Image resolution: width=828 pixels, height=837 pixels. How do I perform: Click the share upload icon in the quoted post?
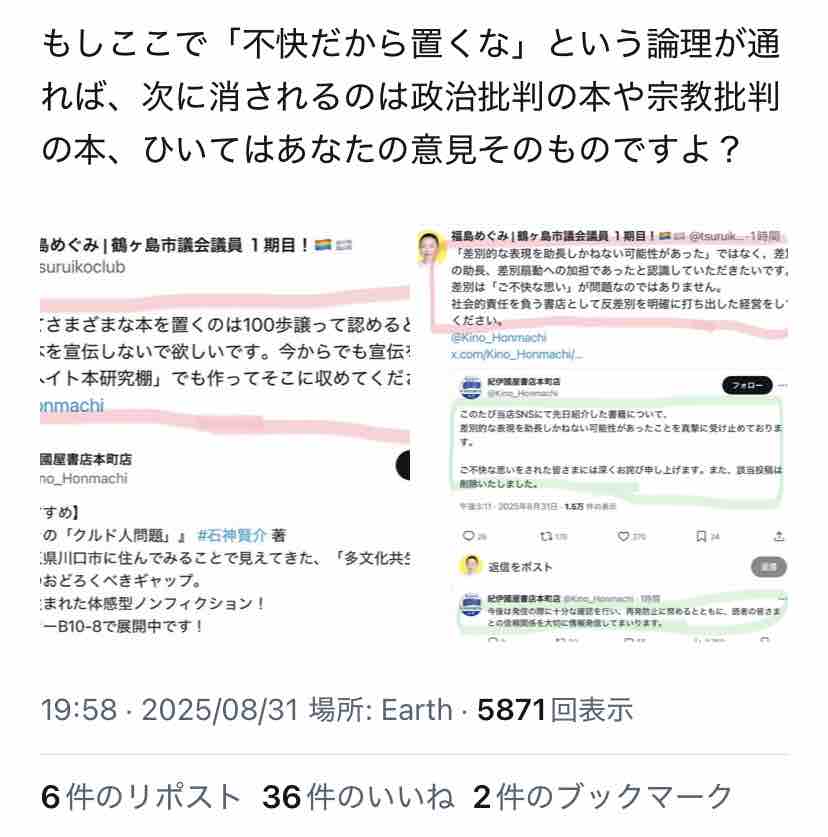(779, 536)
